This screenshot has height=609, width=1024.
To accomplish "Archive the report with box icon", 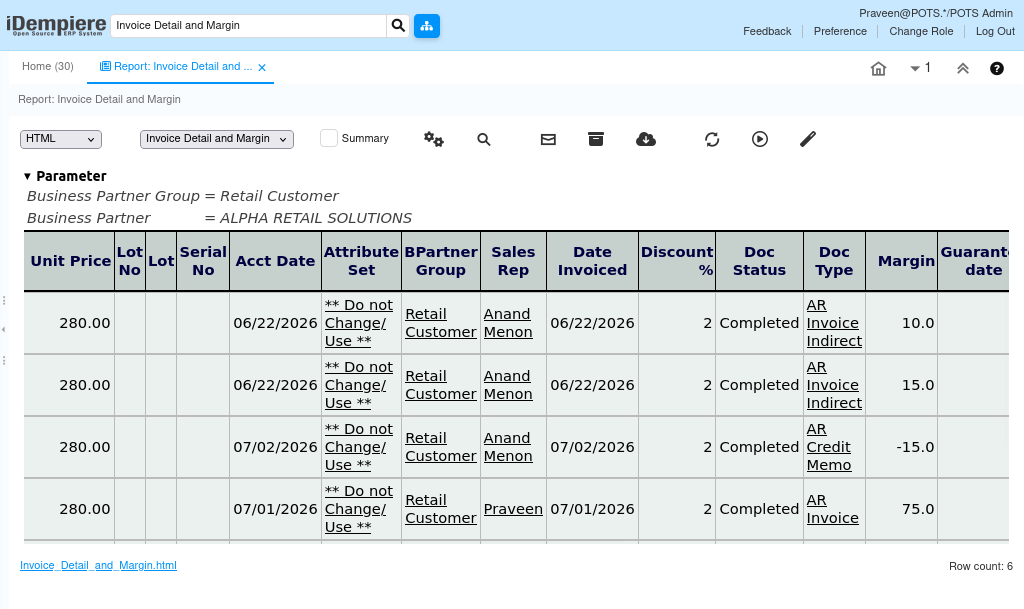I will (596, 139).
